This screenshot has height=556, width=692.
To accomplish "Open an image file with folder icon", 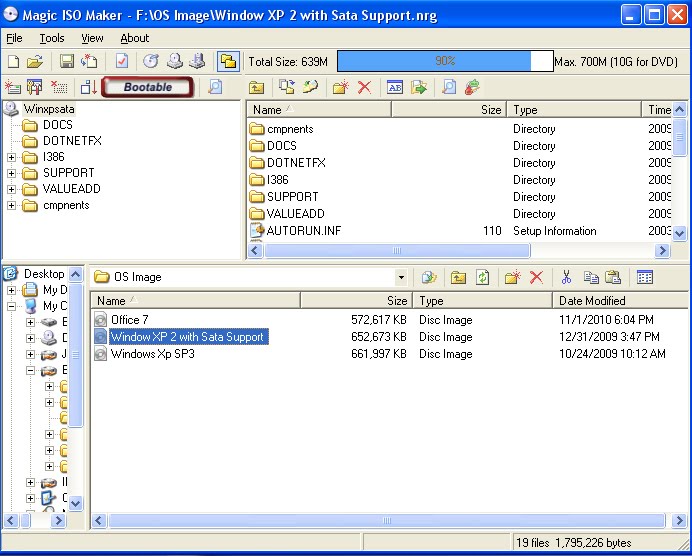I will coord(34,61).
